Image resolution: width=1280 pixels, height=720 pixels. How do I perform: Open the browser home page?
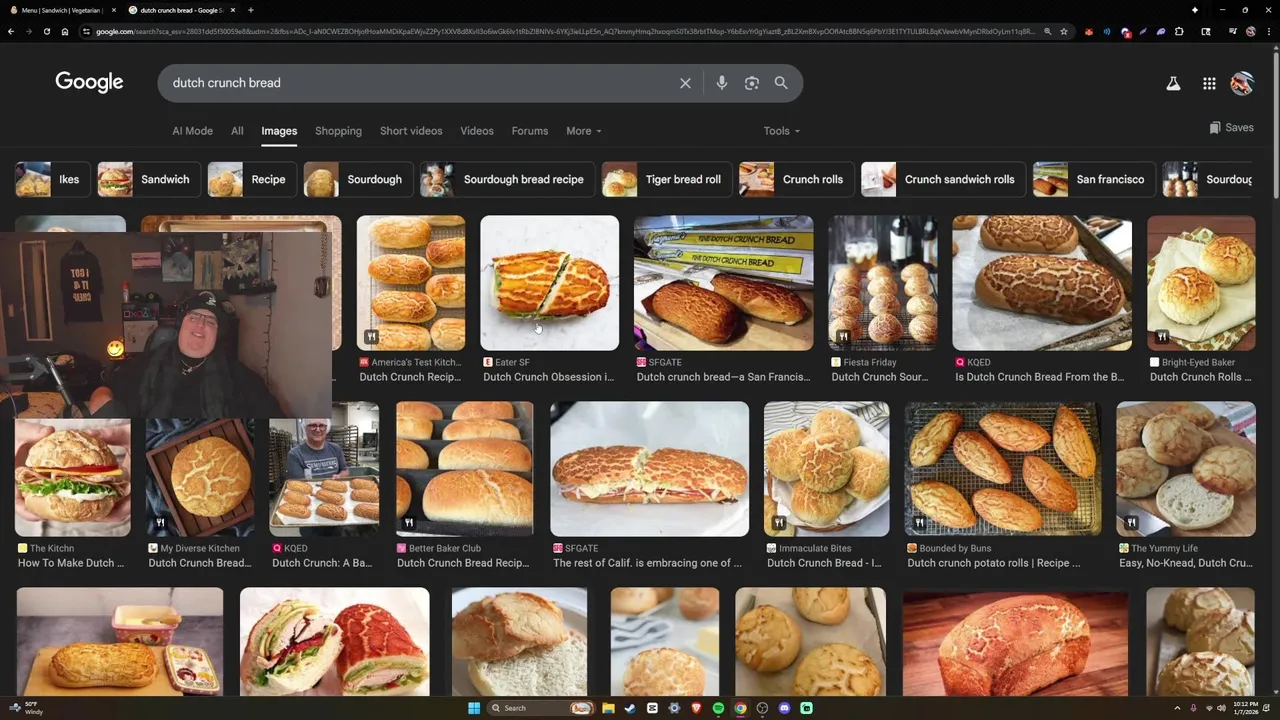coord(65,31)
